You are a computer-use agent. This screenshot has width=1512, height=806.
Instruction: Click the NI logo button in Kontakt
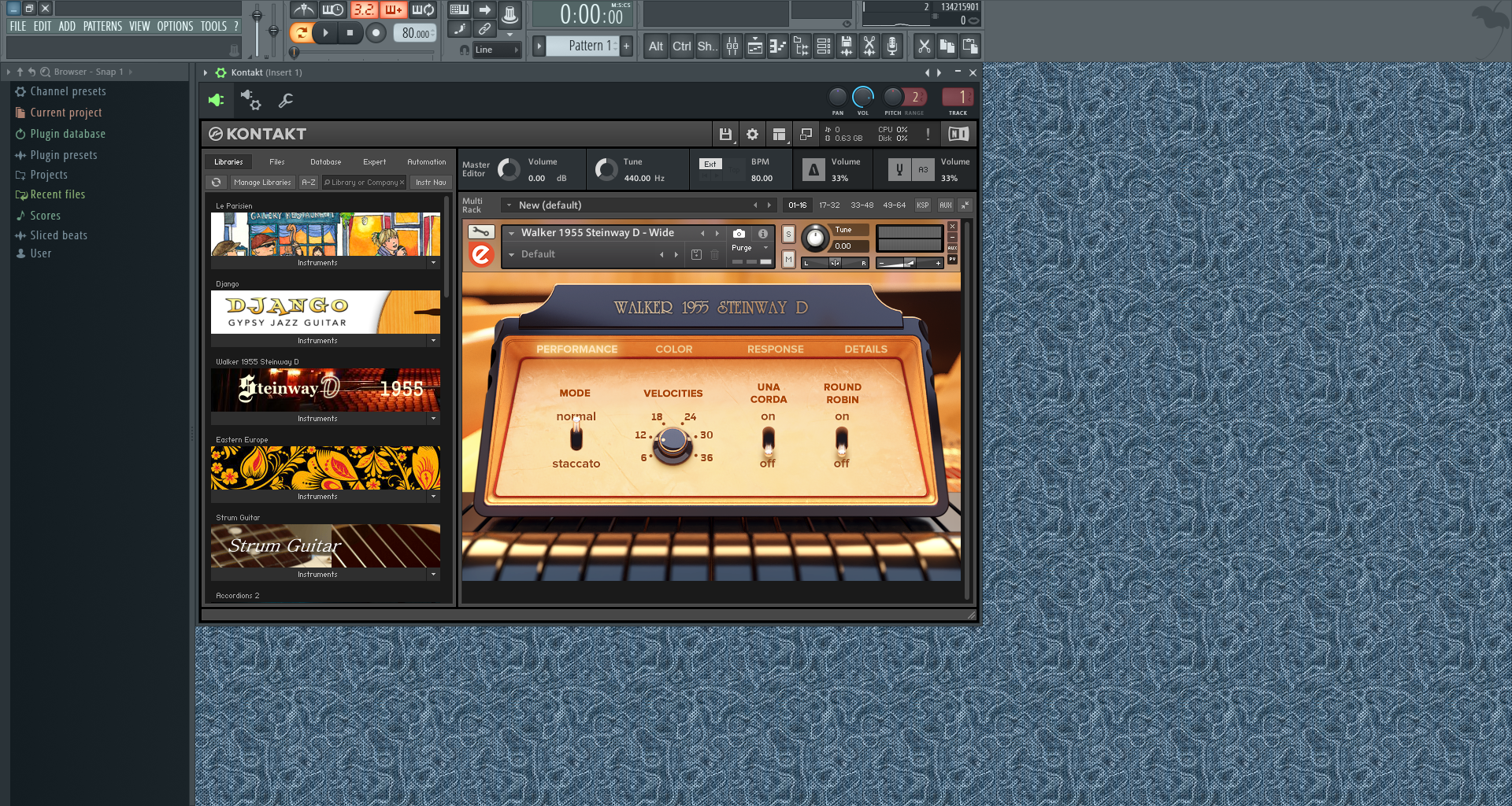point(958,135)
